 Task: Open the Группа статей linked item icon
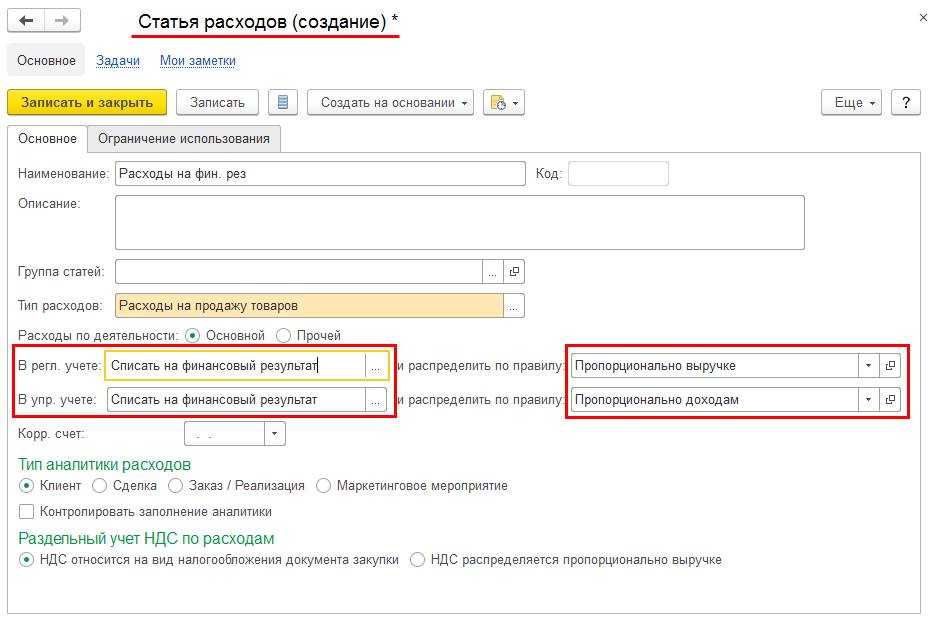[x=514, y=272]
